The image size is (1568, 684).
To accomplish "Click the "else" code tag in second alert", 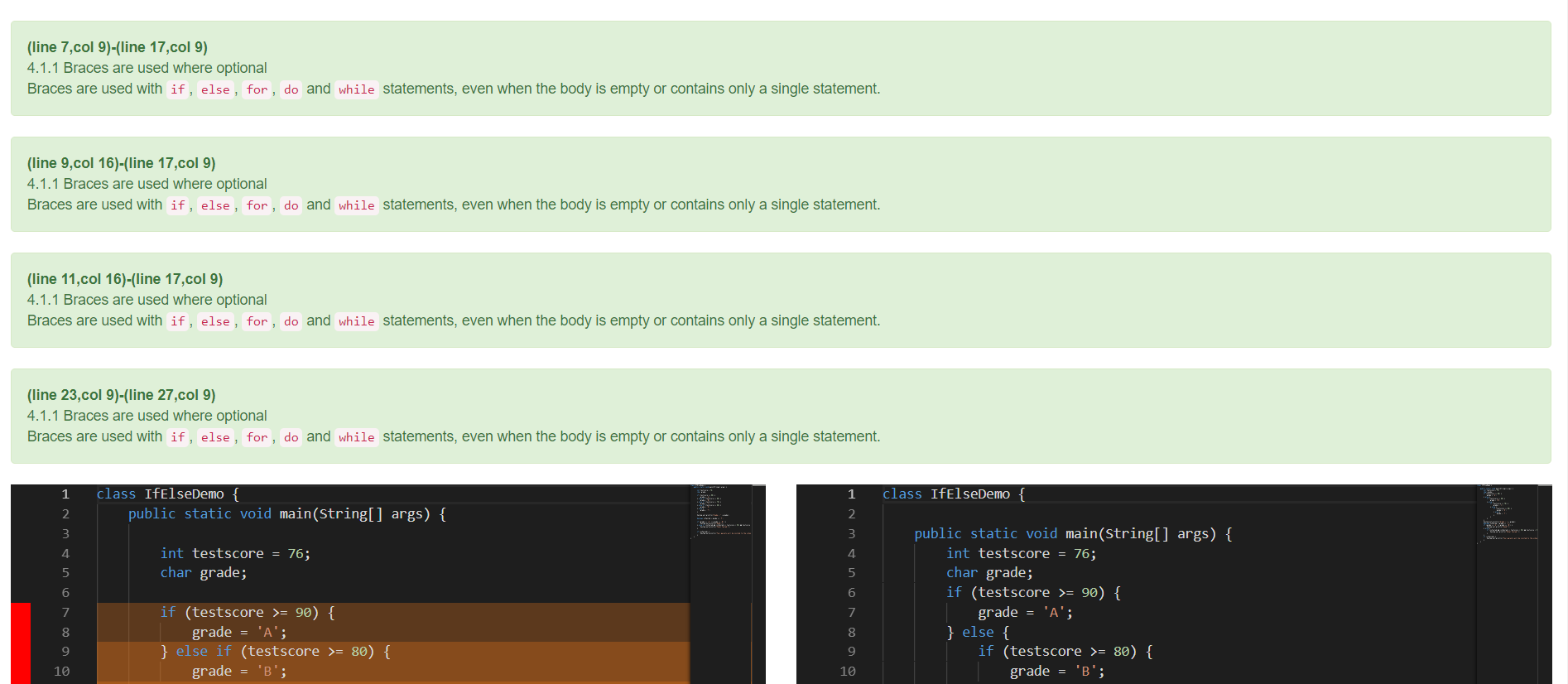I will (215, 205).
